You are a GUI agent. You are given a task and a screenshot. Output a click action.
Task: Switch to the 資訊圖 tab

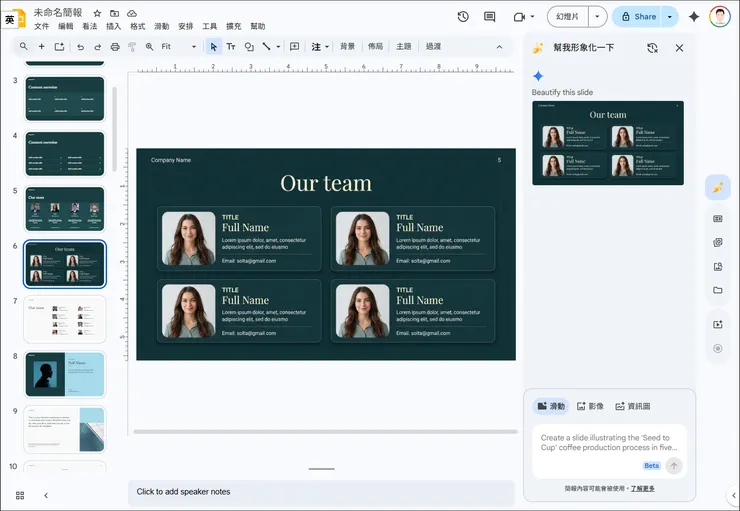click(632, 406)
